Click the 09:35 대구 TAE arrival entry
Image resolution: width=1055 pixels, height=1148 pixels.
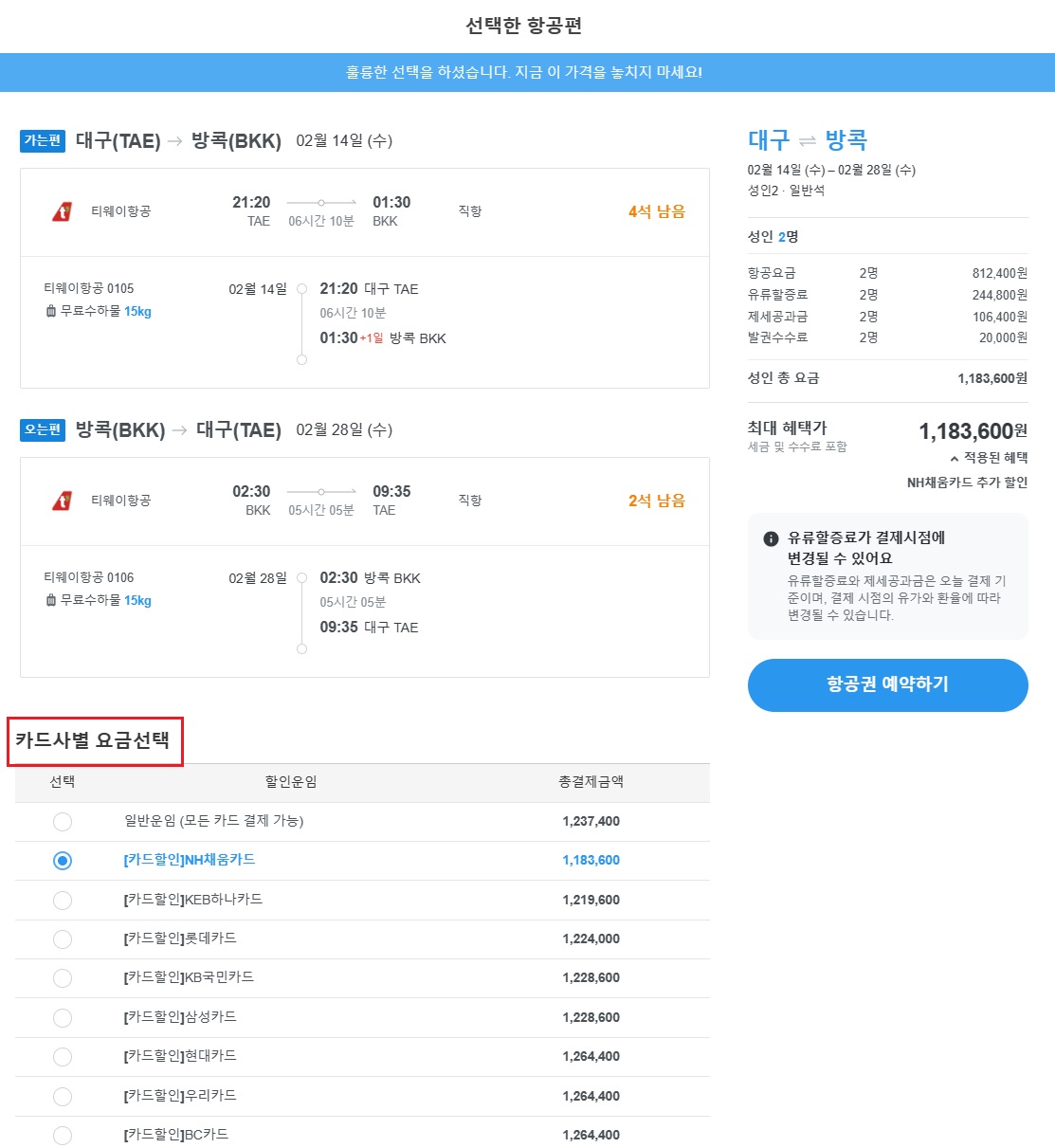point(370,628)
